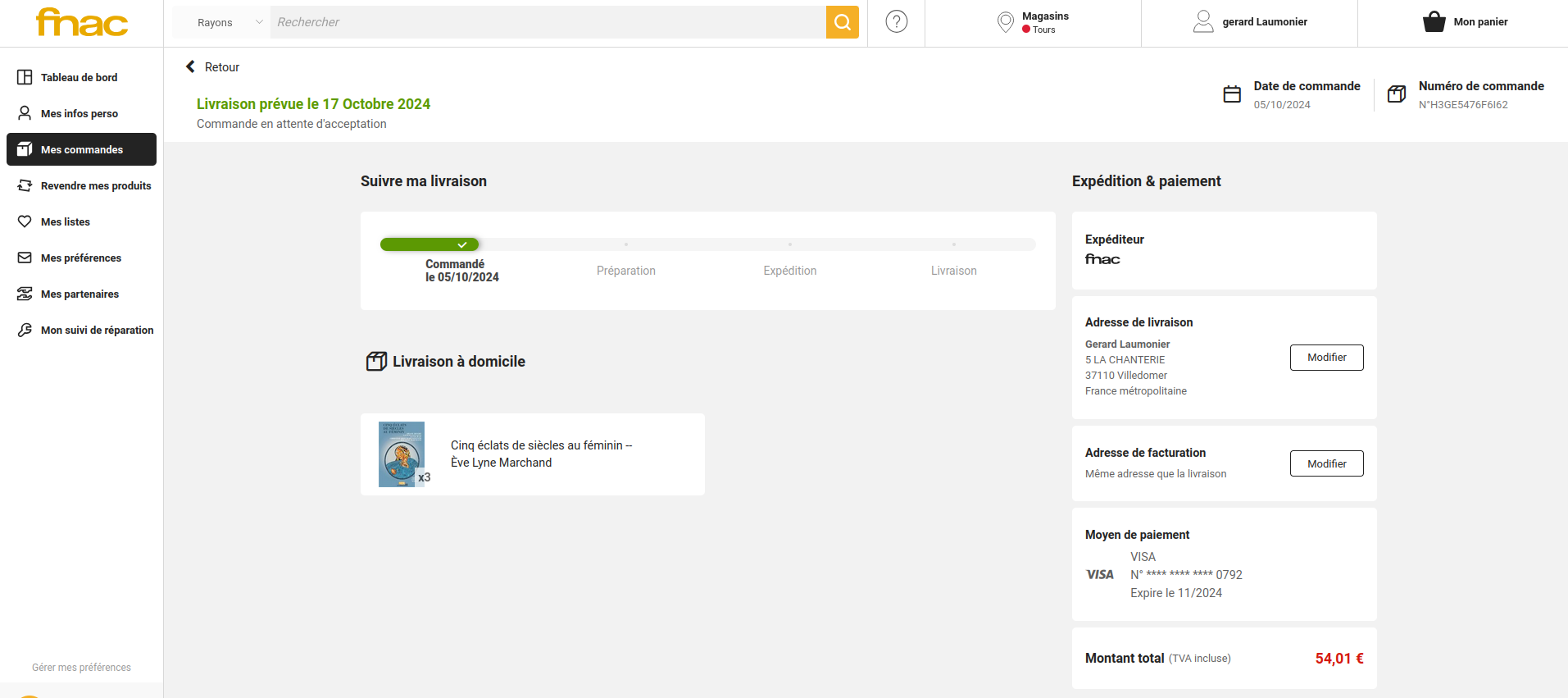Click the Gérer mes préférences link
This screenshot has height=698, width=1568.
81,668
